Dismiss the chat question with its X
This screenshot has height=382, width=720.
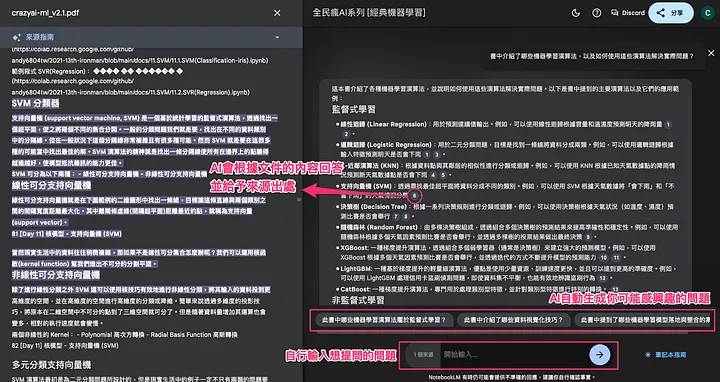pos(711,53)
